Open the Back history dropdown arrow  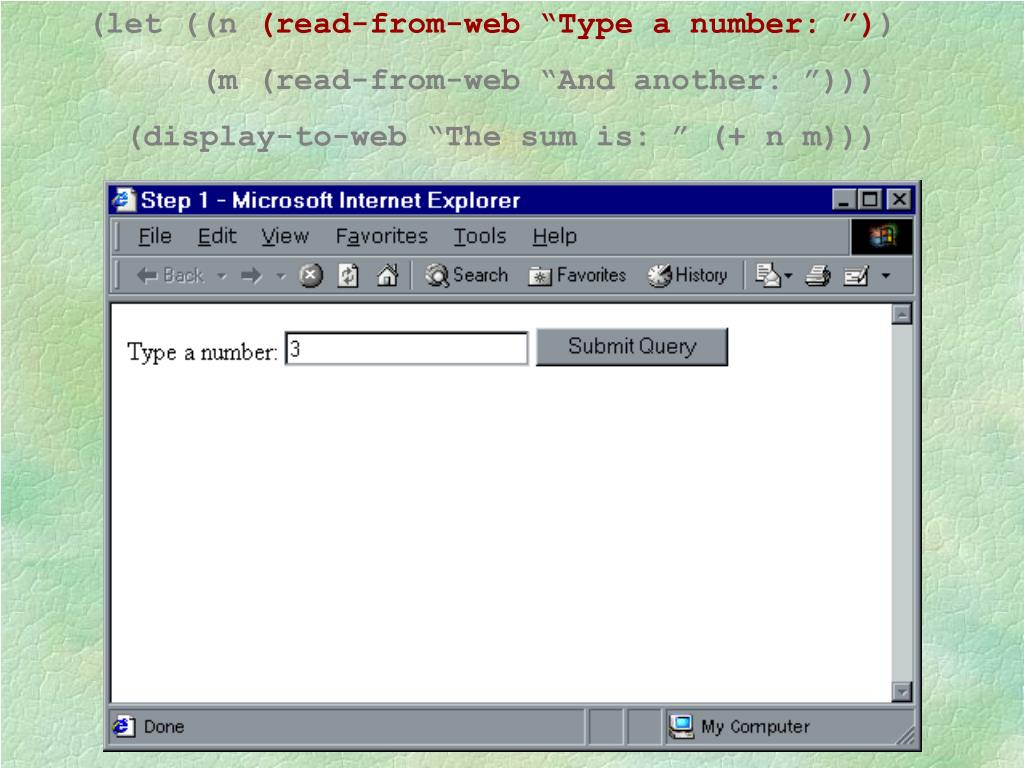click(x=222, y=276)
